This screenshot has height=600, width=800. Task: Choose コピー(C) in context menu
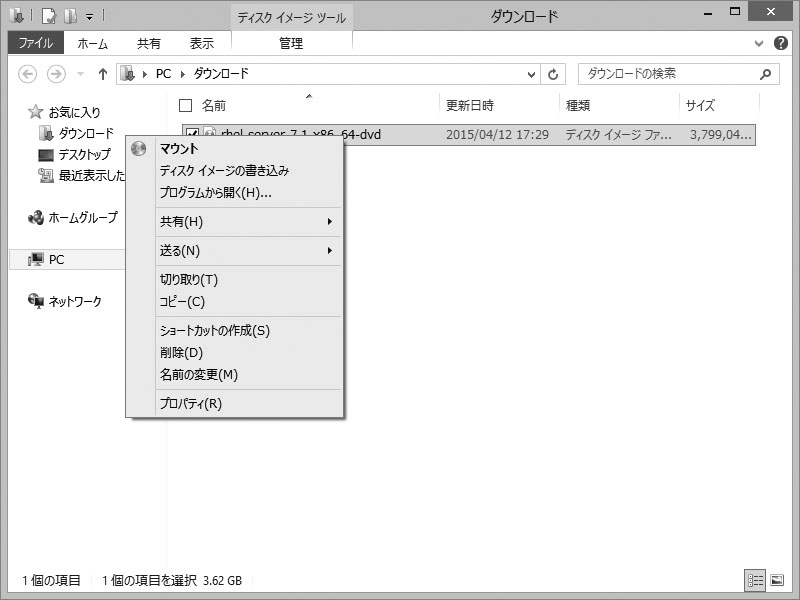pos(182,302)
